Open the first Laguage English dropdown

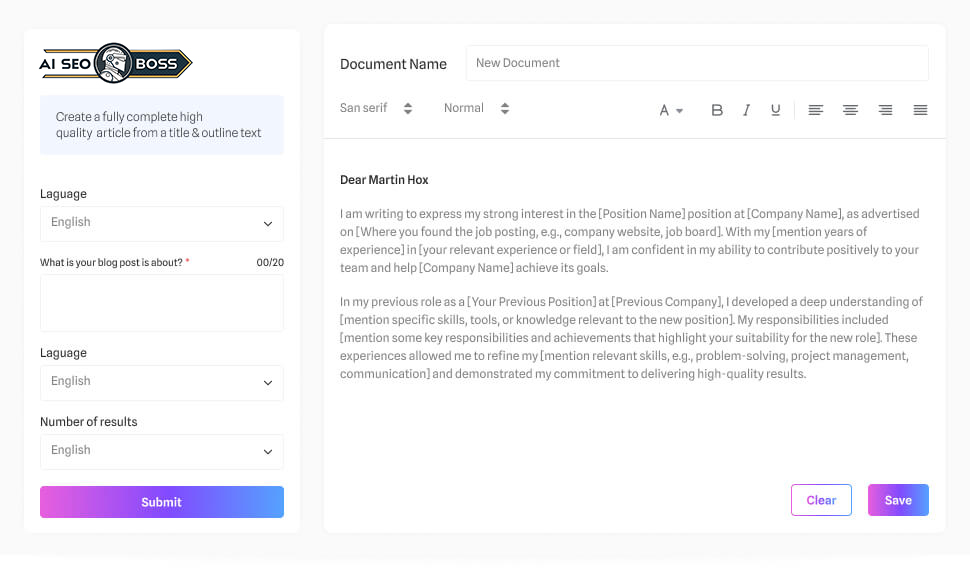point(161,223)
